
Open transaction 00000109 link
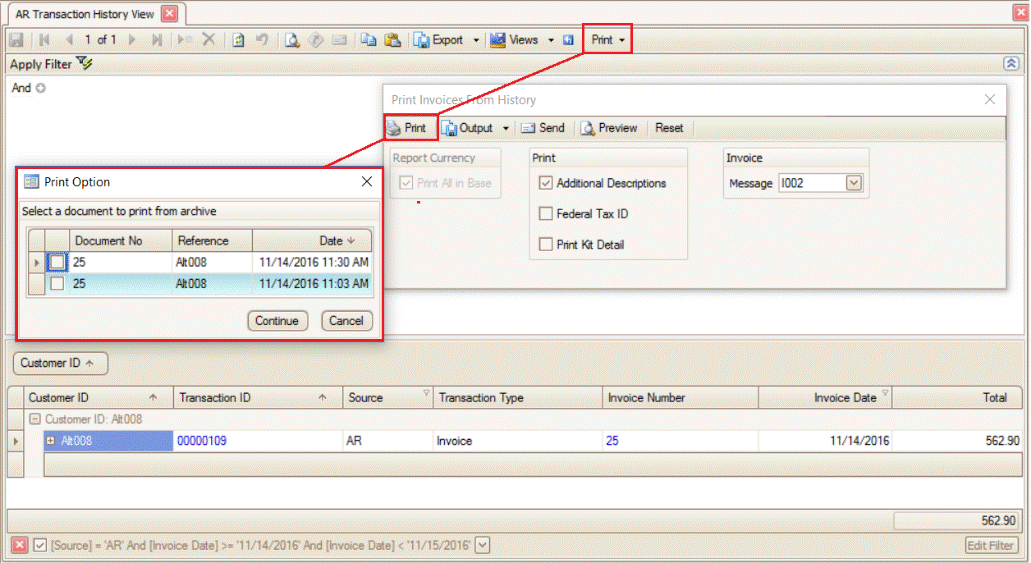coord(202,441)
